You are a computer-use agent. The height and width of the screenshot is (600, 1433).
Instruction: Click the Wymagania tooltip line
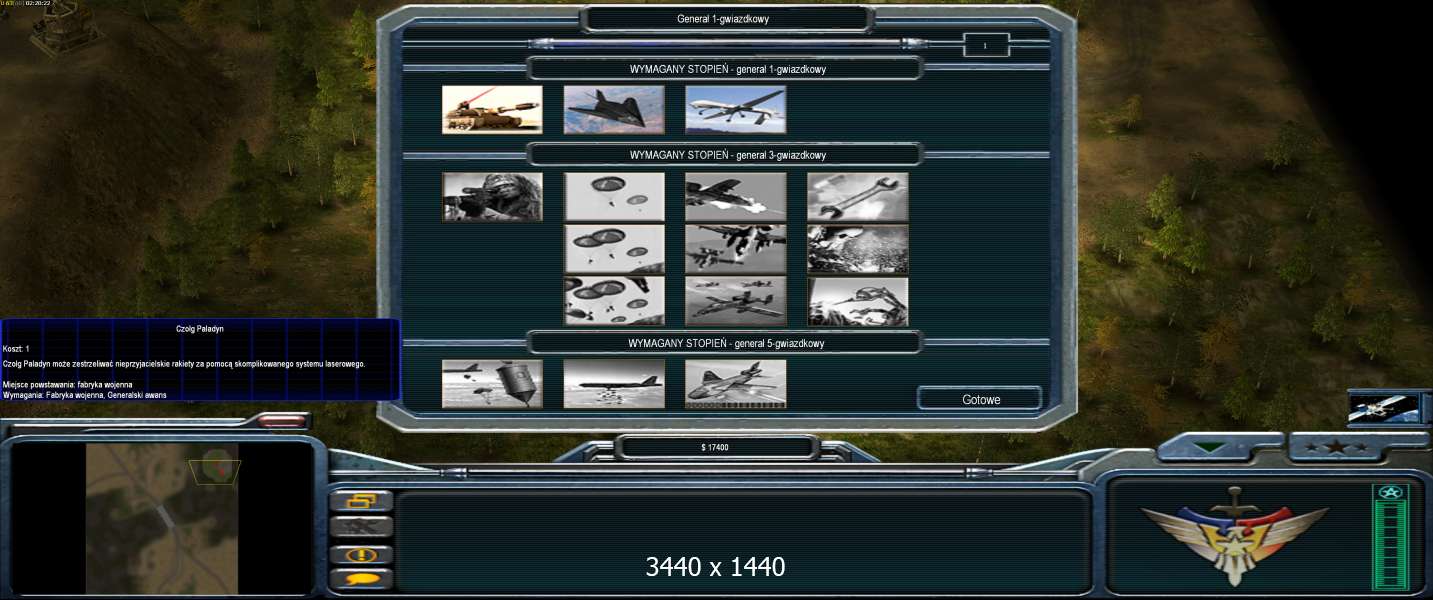pos(85,395)
